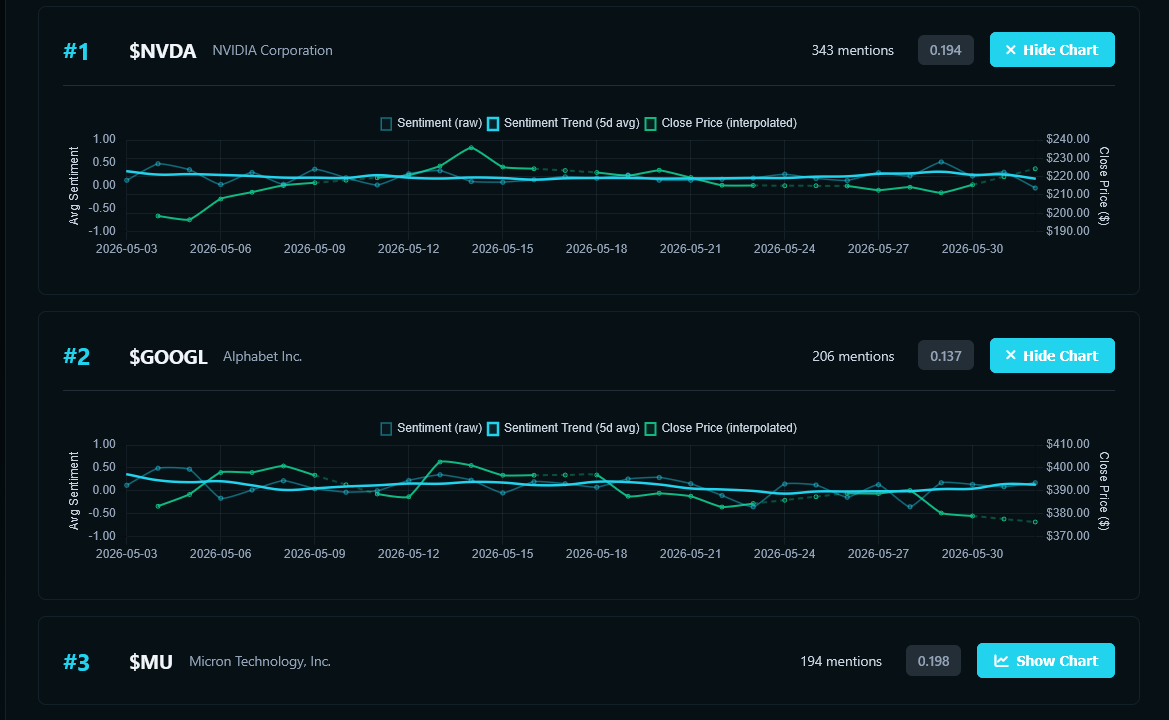Toggle Sentiment (raw) legend in NVDA chart

coord(431,123)
